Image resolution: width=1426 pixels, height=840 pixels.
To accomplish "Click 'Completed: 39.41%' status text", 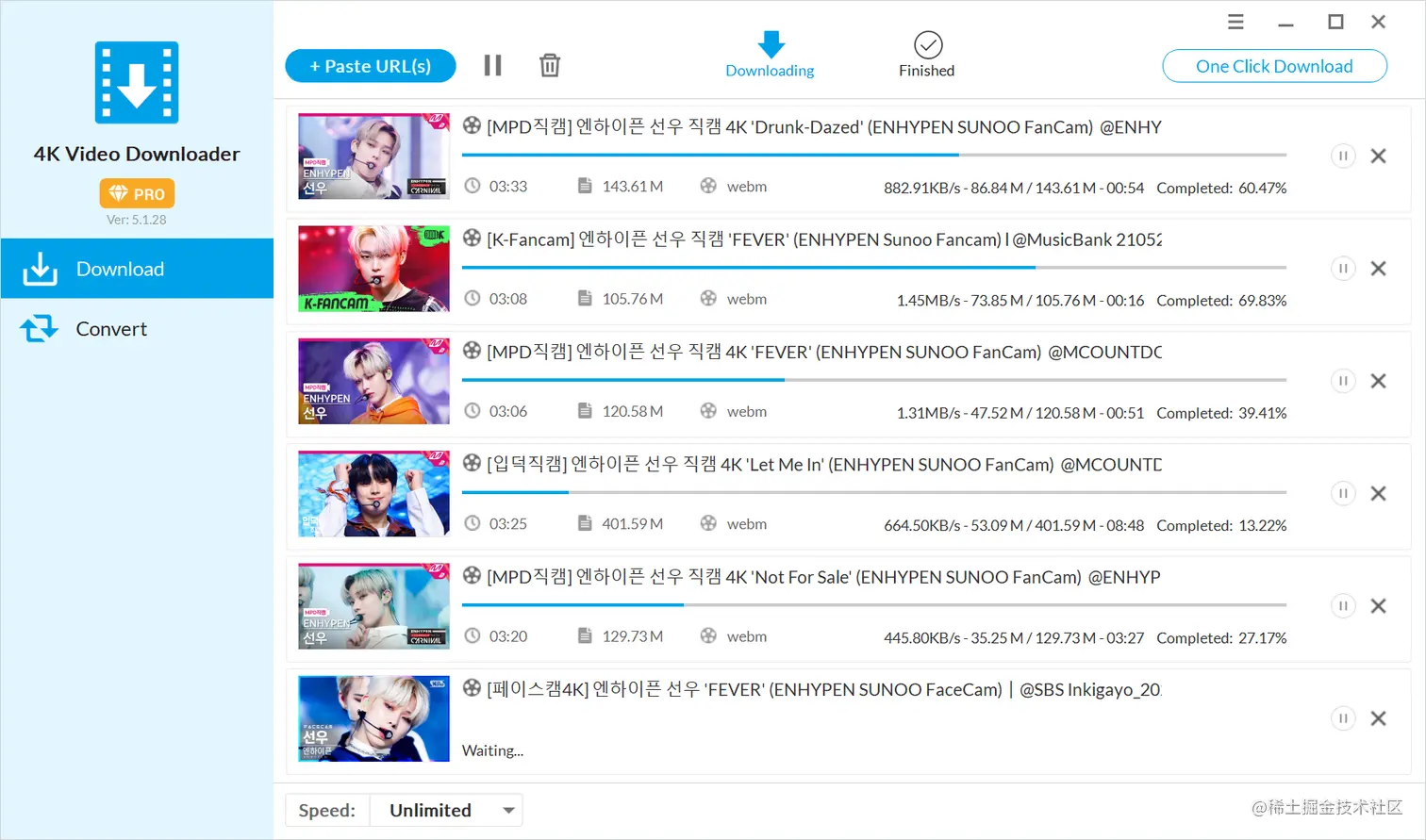I will click(x=1221, y=413).
